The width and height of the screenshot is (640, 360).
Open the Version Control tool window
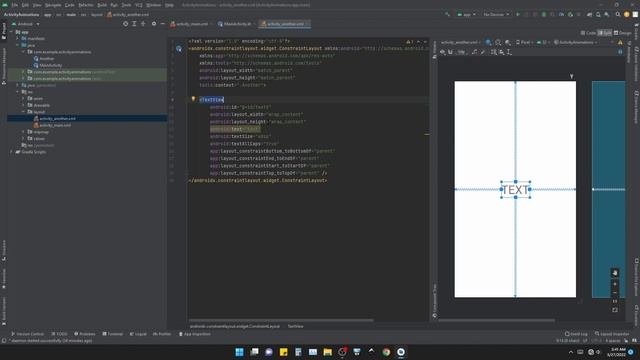pos(27,334)
